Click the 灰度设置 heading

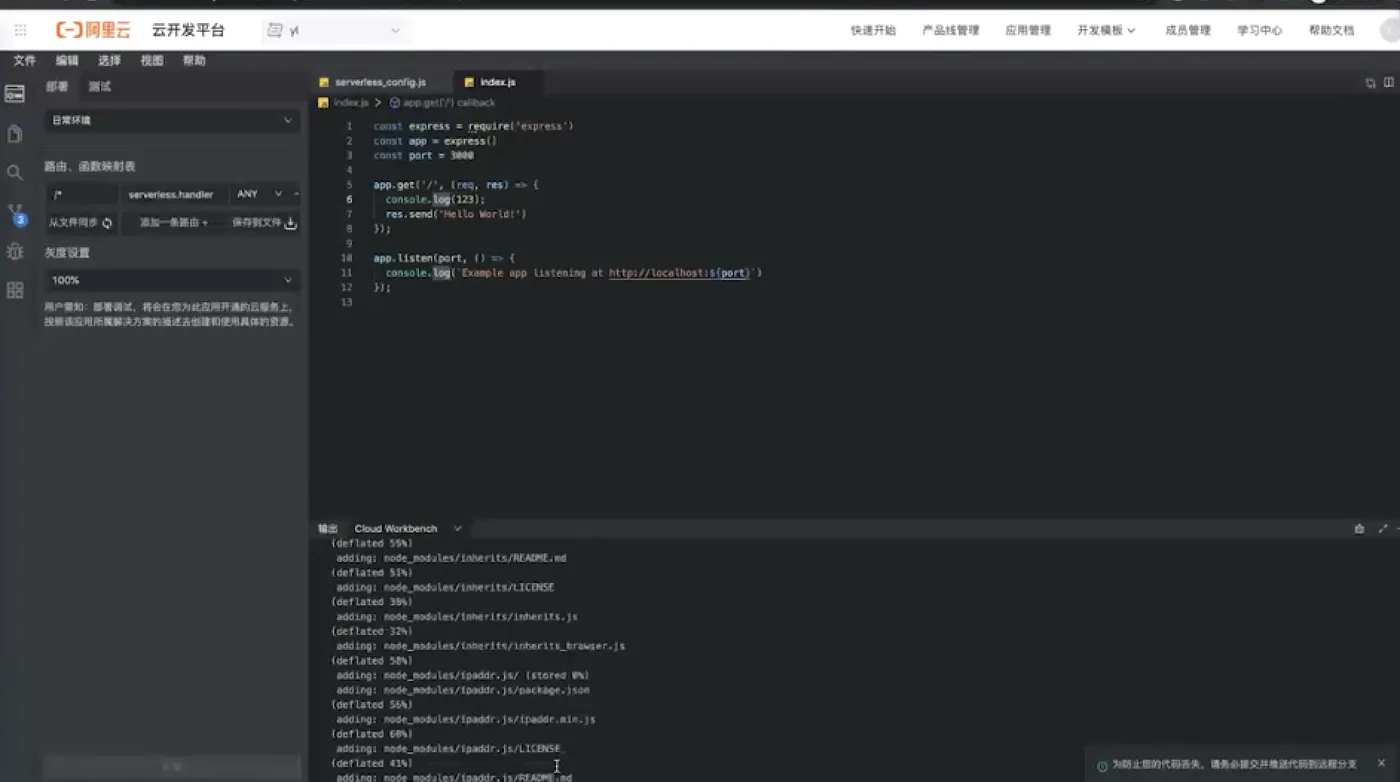67,253
